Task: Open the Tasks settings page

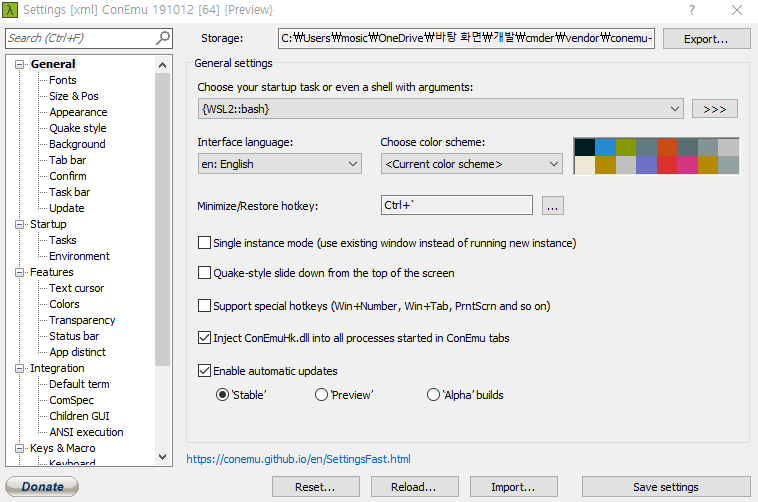Action: [63, 240]
